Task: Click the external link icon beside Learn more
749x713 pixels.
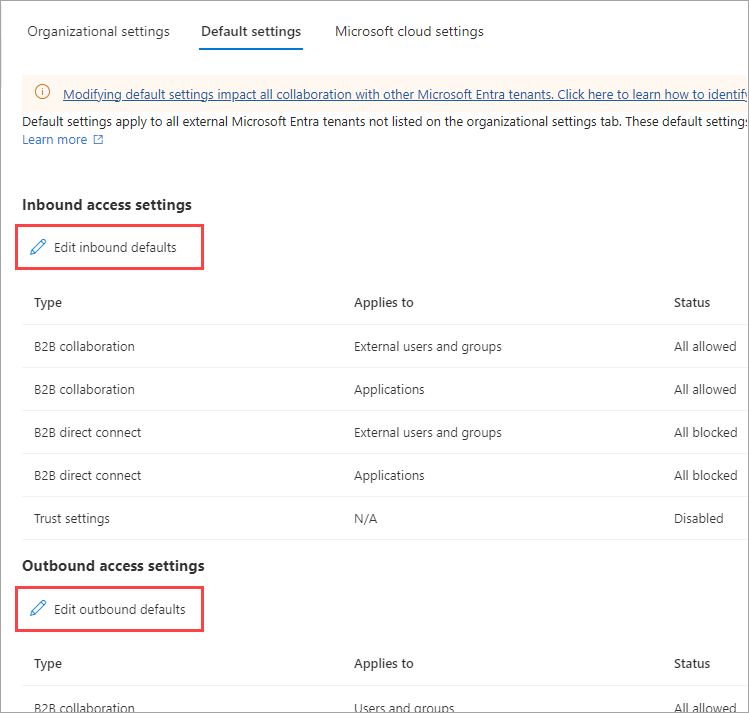Action: coord(98,140)
